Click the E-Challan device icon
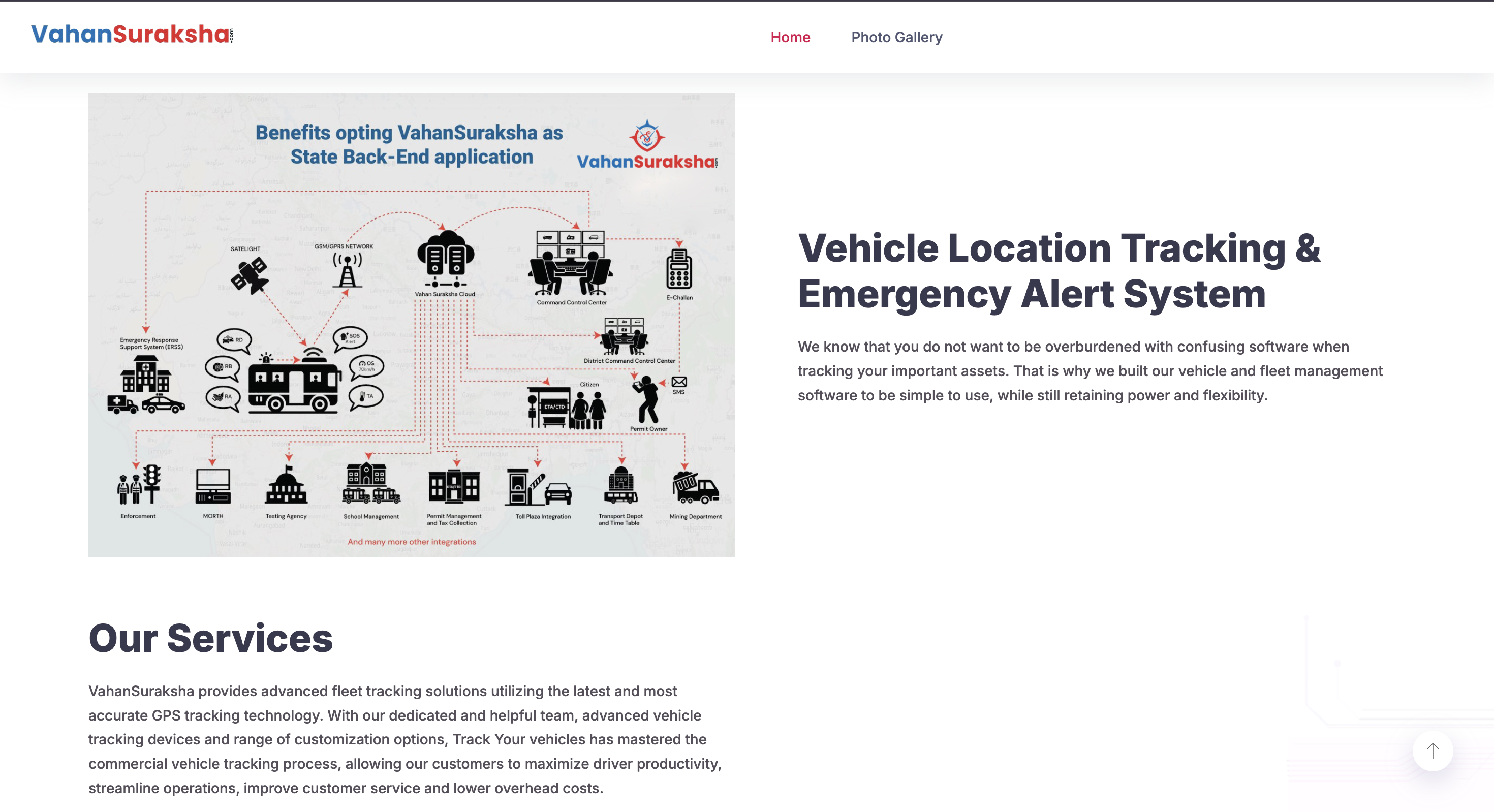 (679, 269)
